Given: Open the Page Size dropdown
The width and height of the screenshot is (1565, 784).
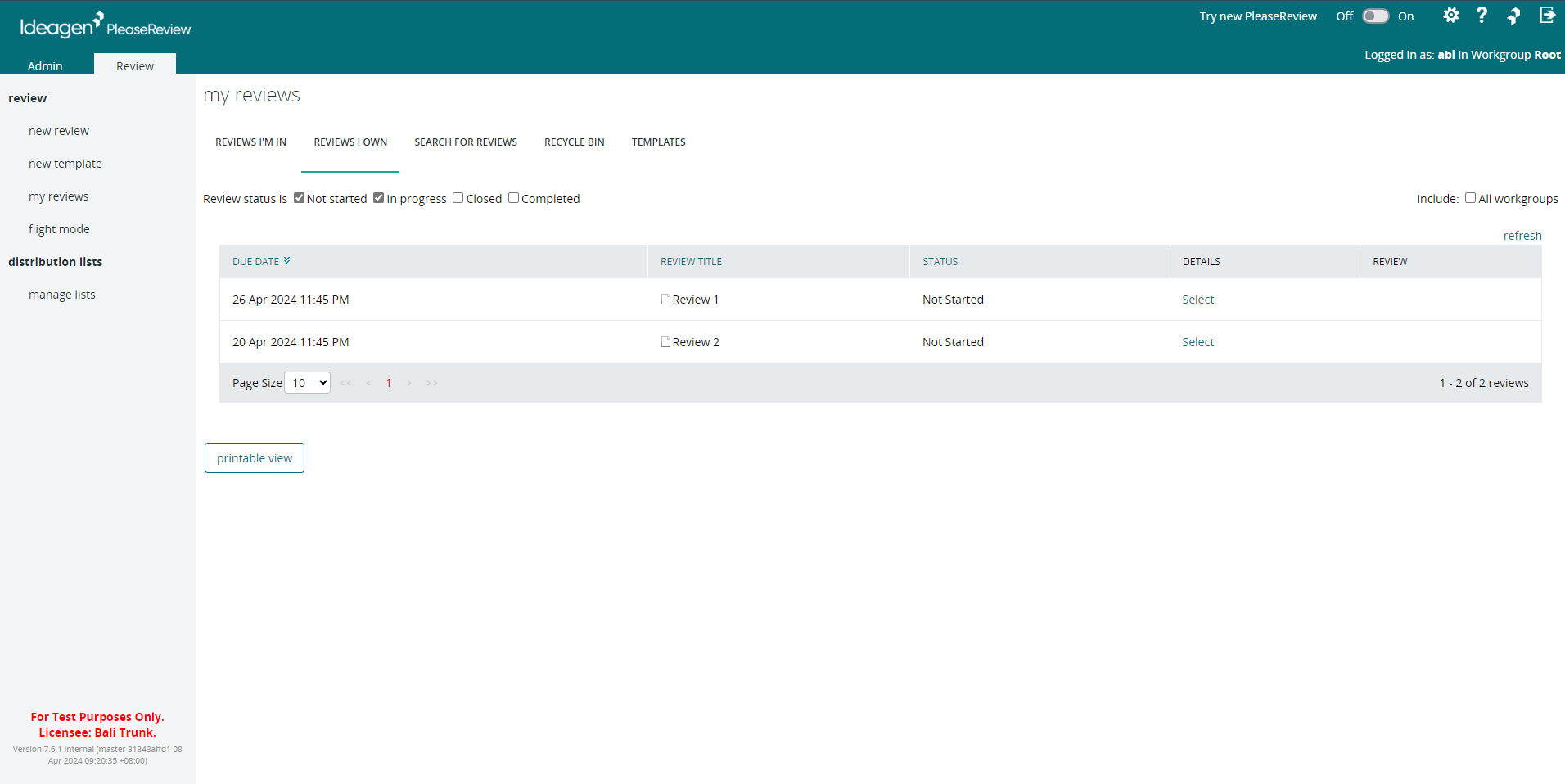Looking at the screenshot, I should [x=308, y=383].
